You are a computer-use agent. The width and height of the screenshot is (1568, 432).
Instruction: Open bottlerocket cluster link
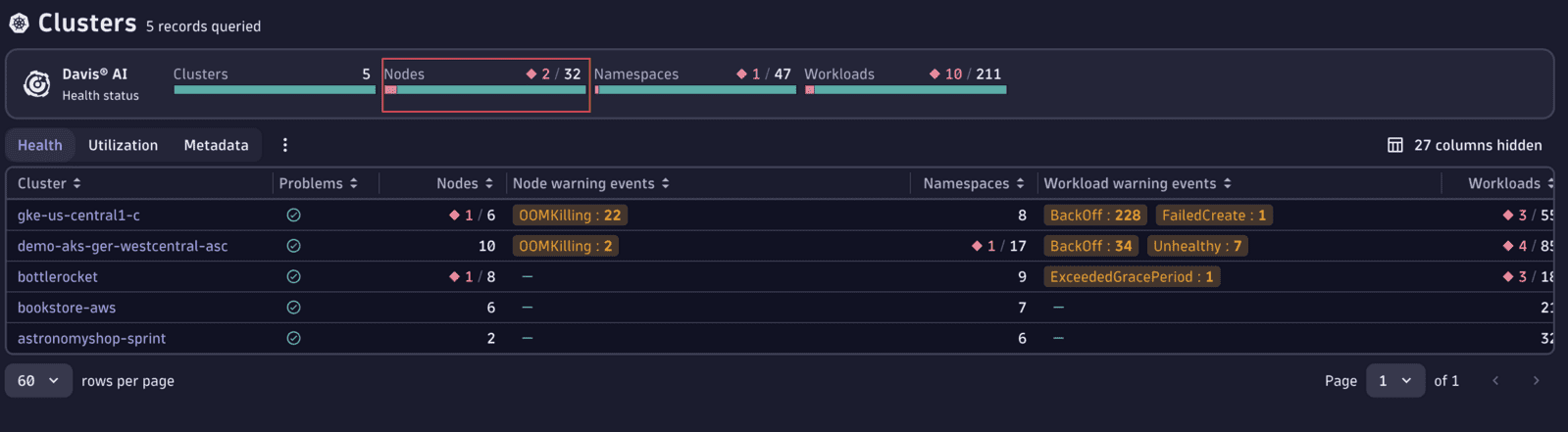pos(58,276)
